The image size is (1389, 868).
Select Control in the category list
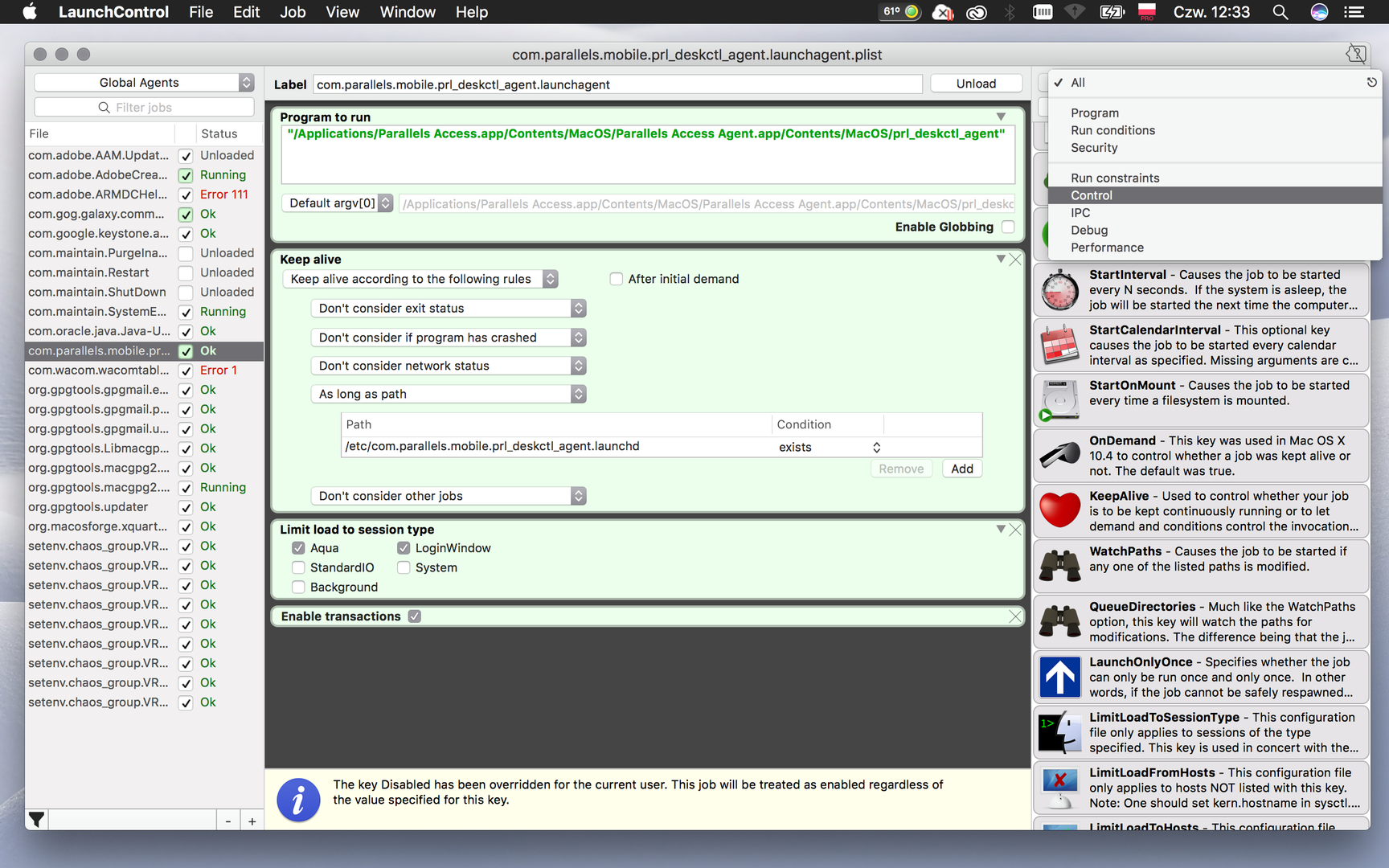1215,195
